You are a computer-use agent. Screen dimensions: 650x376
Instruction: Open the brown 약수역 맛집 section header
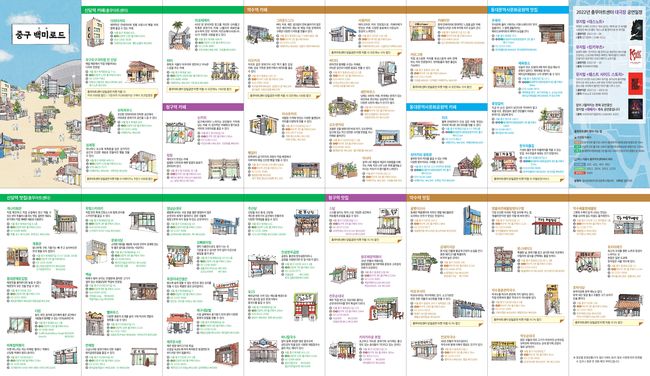coord(528,198)
